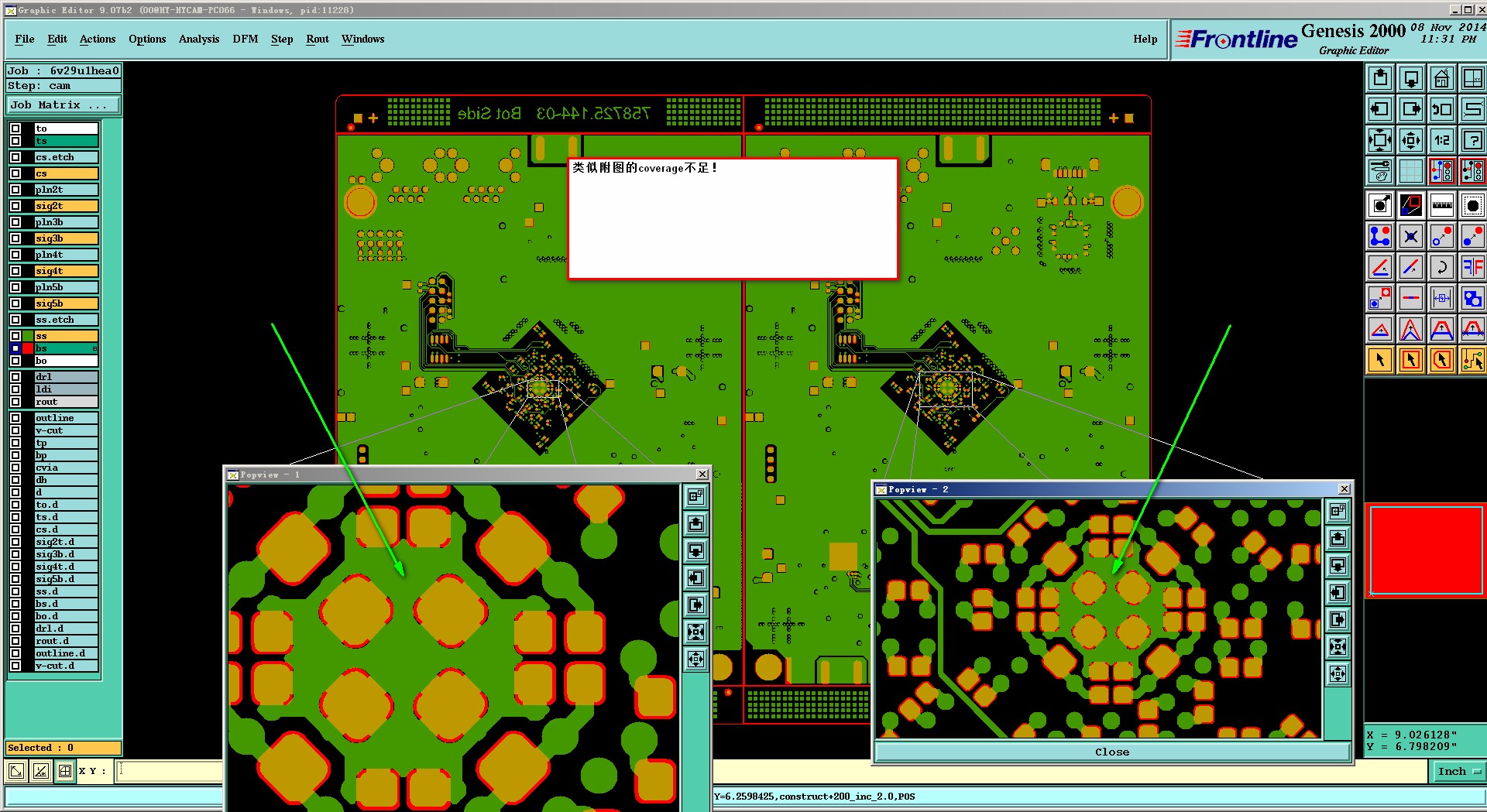Pan view left in main toolbar
Screen dimensions: 1487x812
pyautogui.click(x=1380, y=109)
